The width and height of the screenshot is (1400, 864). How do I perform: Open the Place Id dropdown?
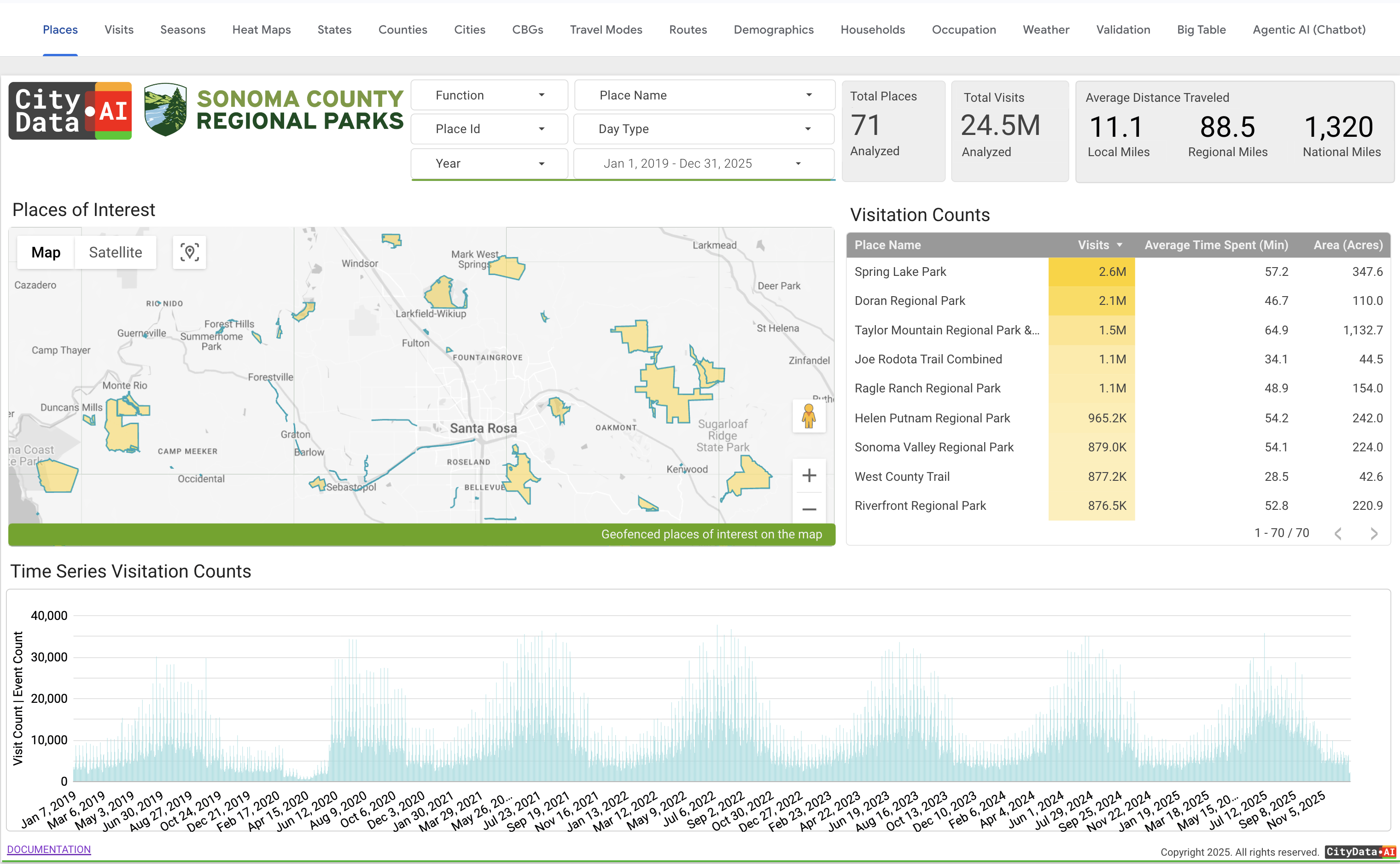coord(489,129)
